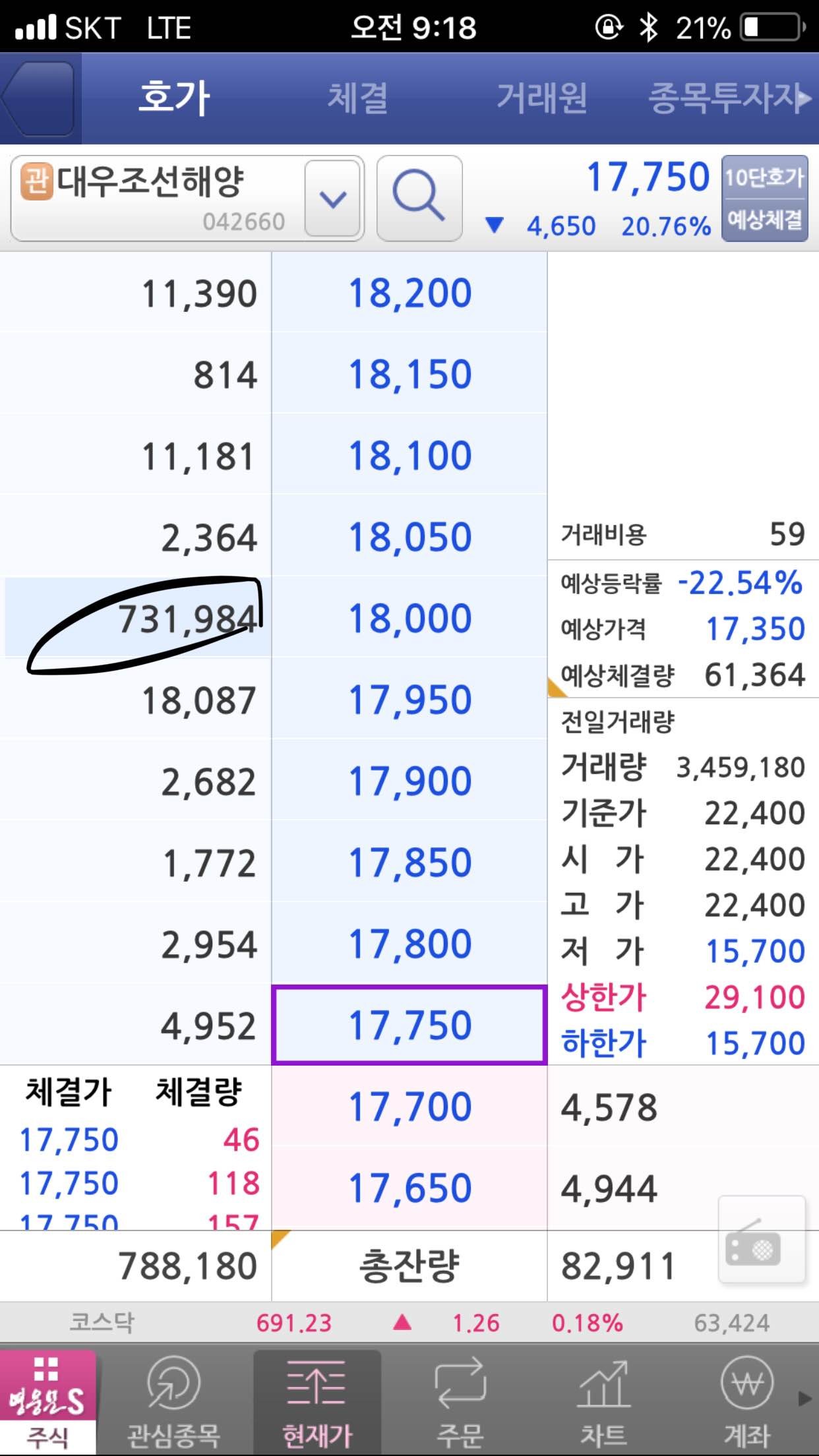Tap total ask quantity 788,180

point(187,1266)
